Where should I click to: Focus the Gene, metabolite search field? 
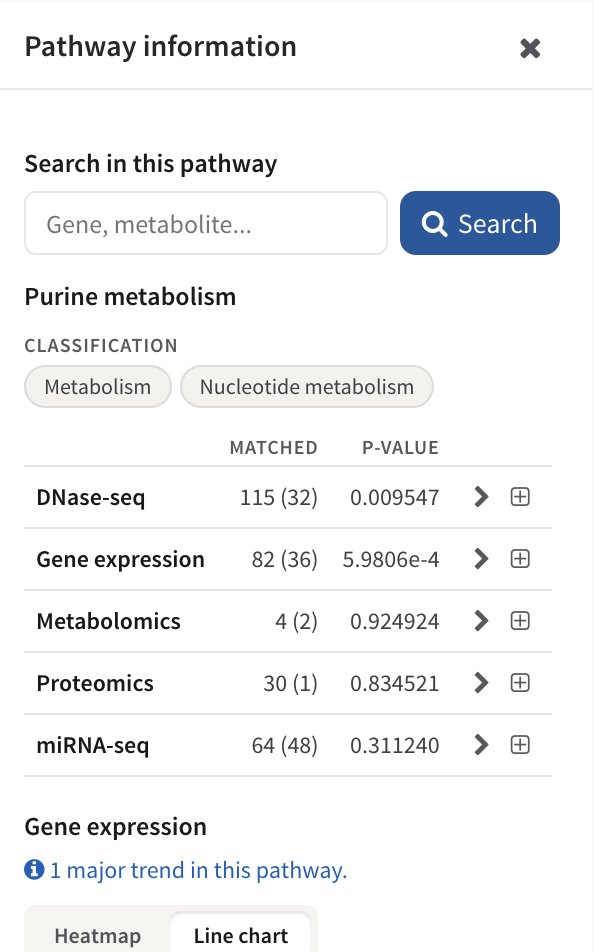[x=206, y=223]
